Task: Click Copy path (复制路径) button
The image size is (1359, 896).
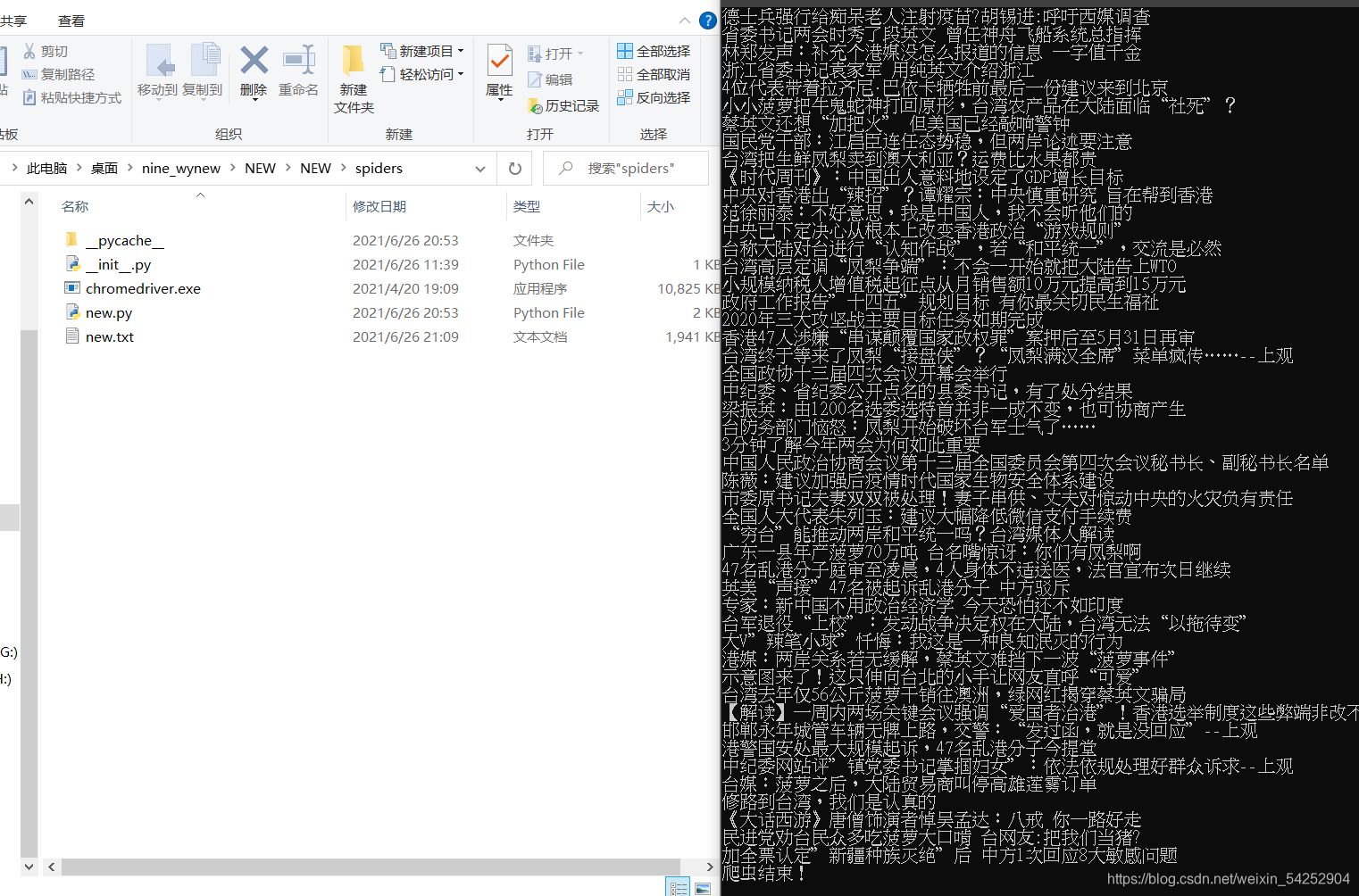Action: click(58, 75)
